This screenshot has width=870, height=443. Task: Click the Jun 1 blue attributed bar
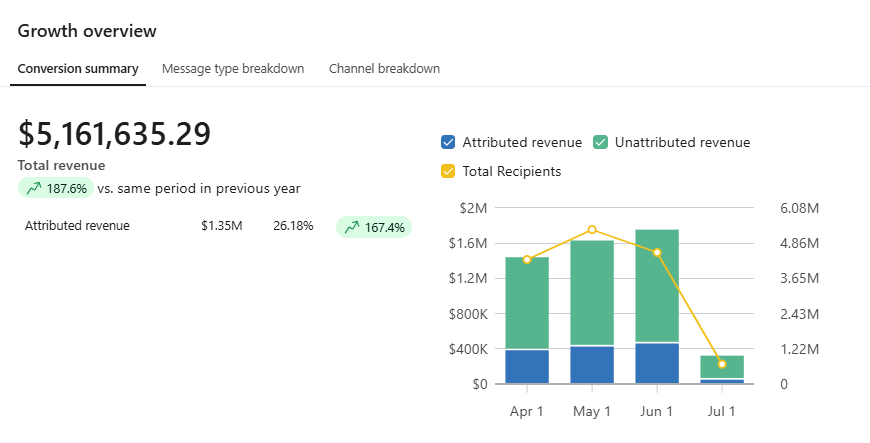coord(657,363)
